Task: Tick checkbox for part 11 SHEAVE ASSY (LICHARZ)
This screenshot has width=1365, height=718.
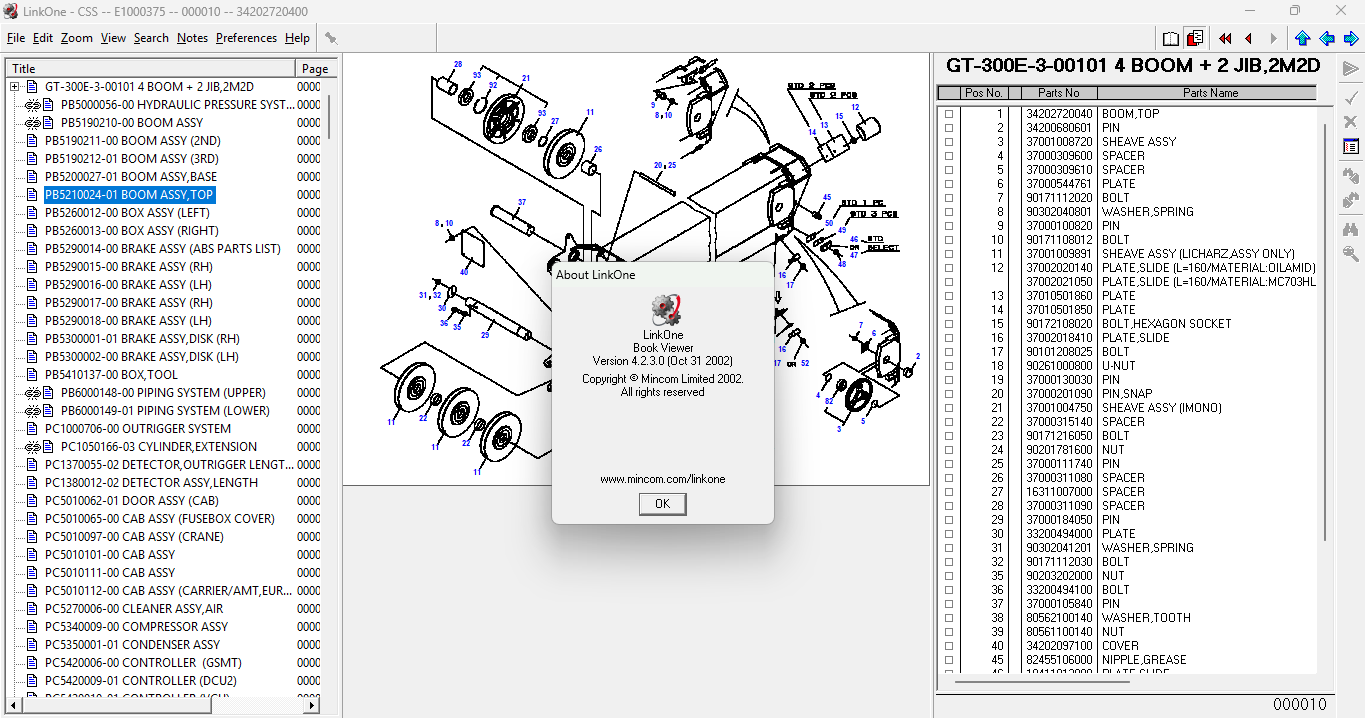Action: click(948, 254)
